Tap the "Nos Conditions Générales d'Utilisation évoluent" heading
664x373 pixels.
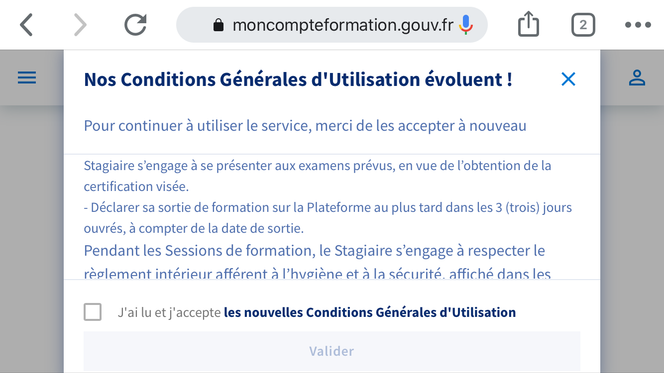298,79
